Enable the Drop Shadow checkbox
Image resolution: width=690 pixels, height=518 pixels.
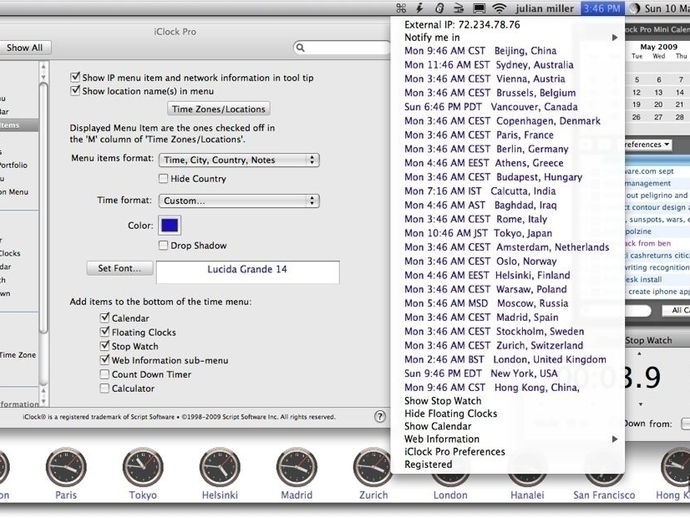pyautogui.click(x=163, y=245)
